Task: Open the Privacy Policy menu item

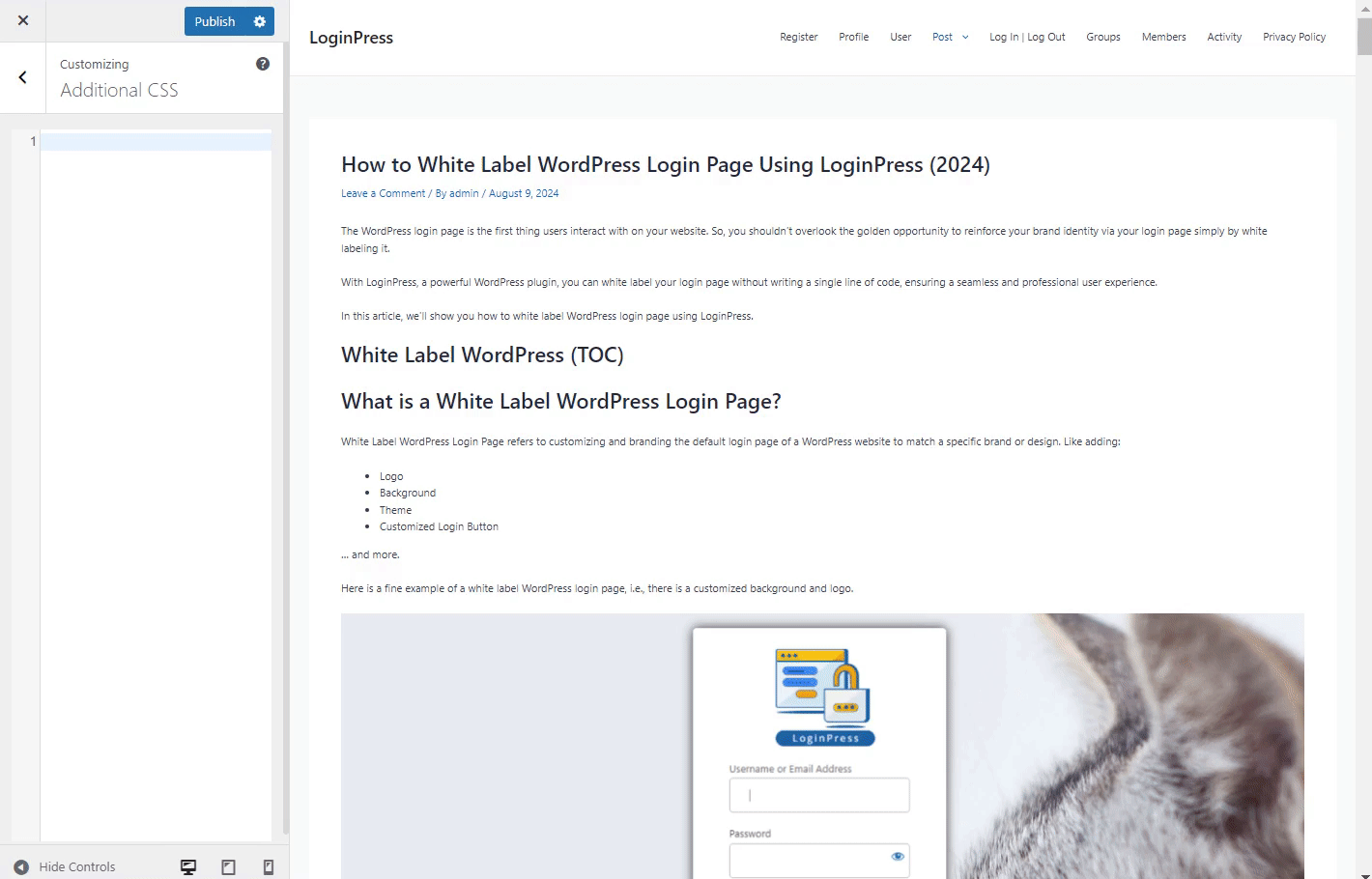Action: pos(1294,37)
